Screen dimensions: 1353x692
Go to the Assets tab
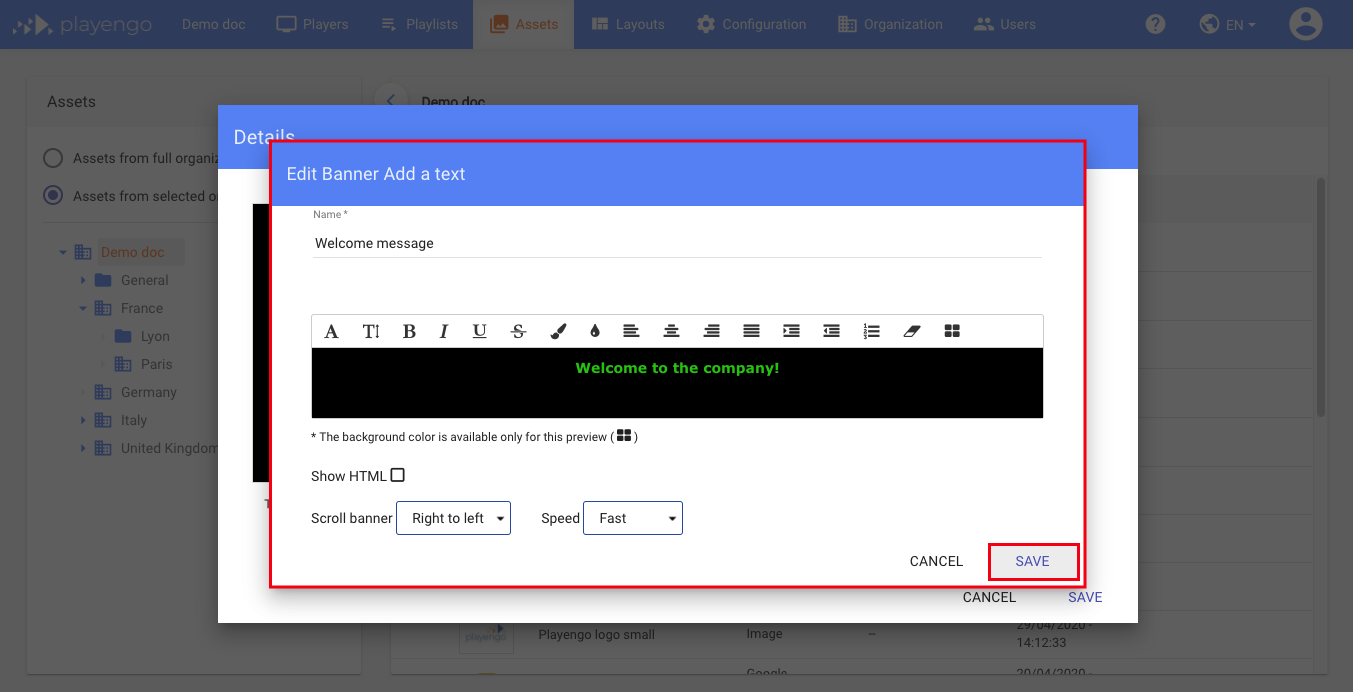point(524,24)
